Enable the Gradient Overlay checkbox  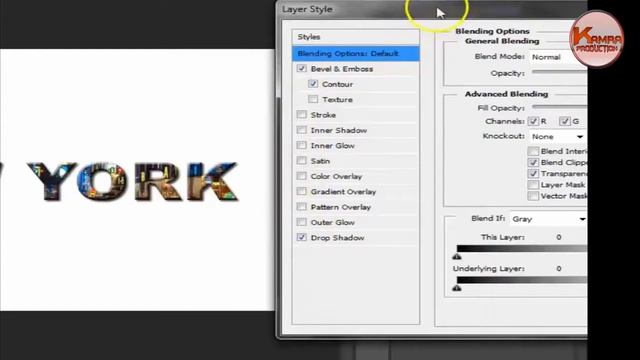(302, 191)
